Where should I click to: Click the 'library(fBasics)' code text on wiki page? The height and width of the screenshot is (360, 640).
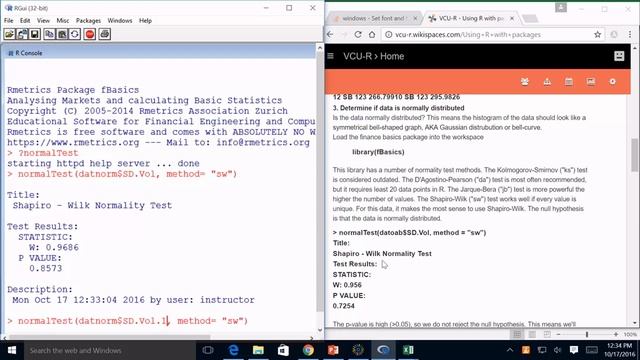(378, 152)
